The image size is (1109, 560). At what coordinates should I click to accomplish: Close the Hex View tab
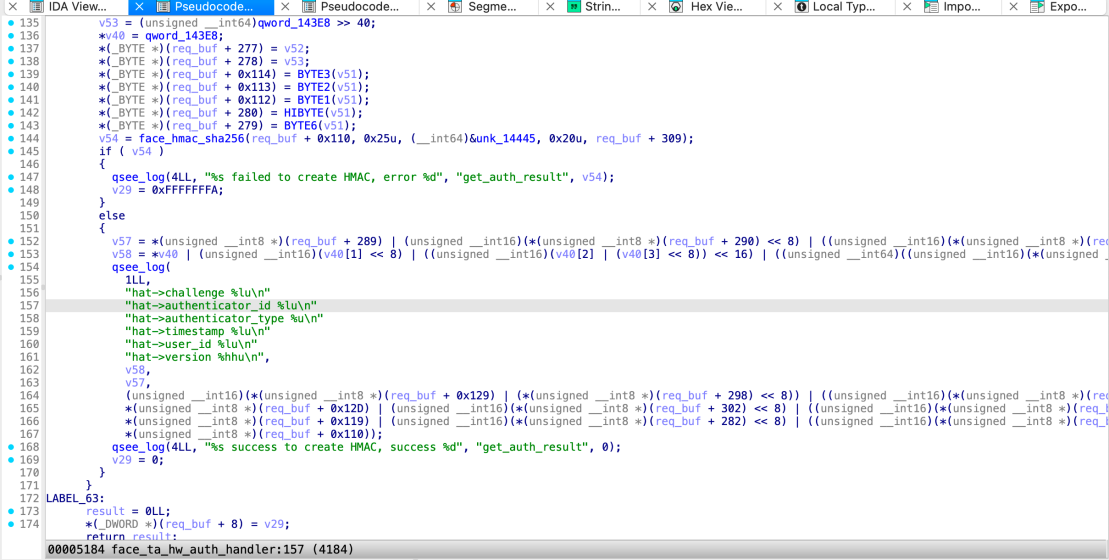coord(652,7)
